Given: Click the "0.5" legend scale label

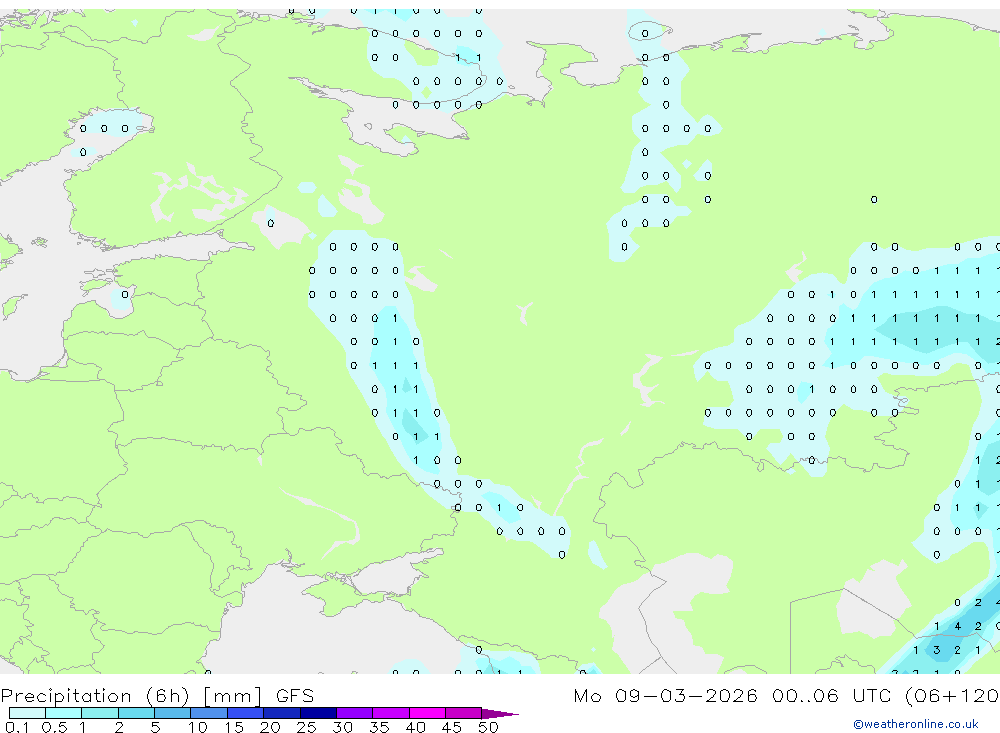Looking at the screenshot, I should click(54, 727).
